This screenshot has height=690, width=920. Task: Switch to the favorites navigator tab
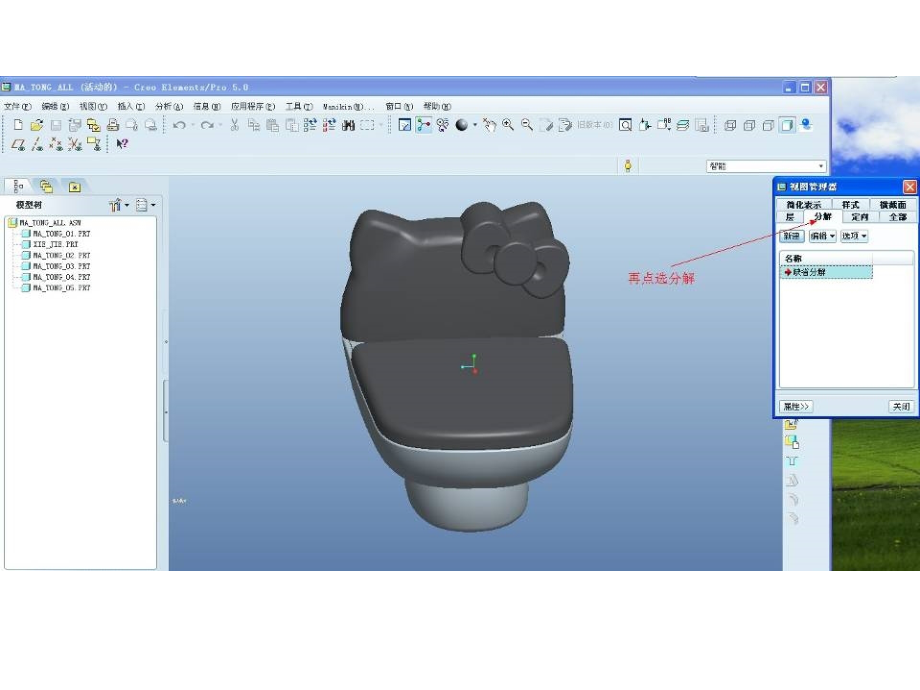click(x=75, y=187)
